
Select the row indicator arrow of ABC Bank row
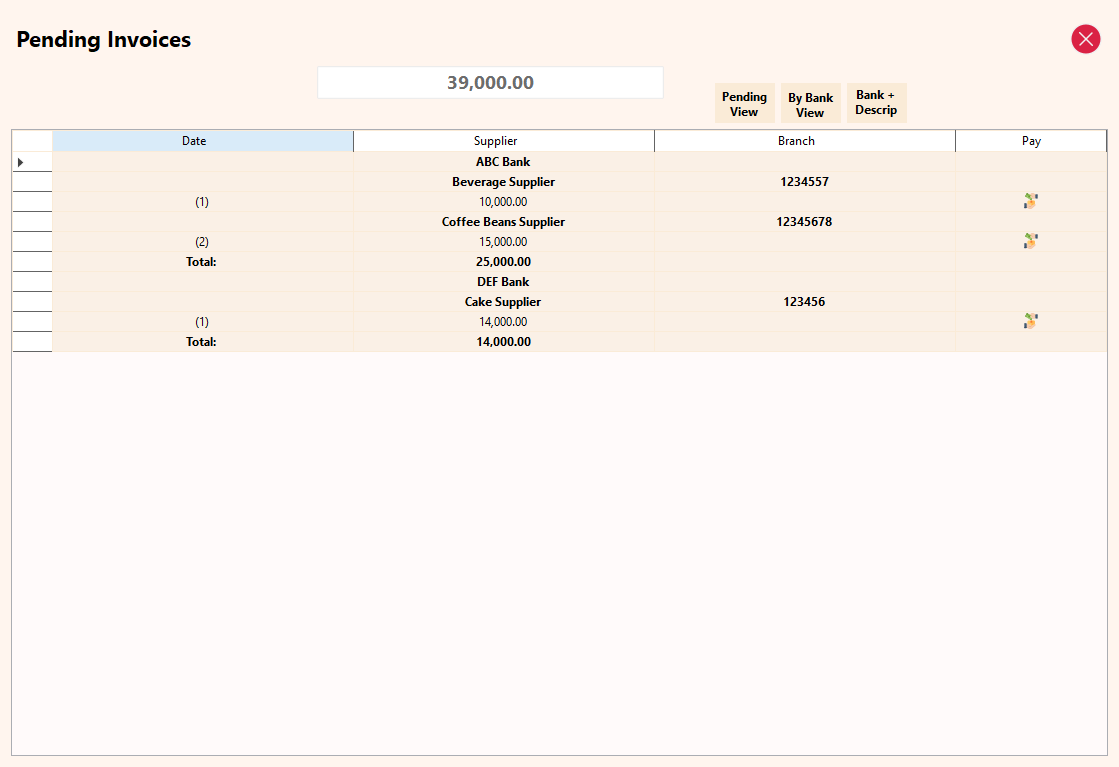pos(21,162)
